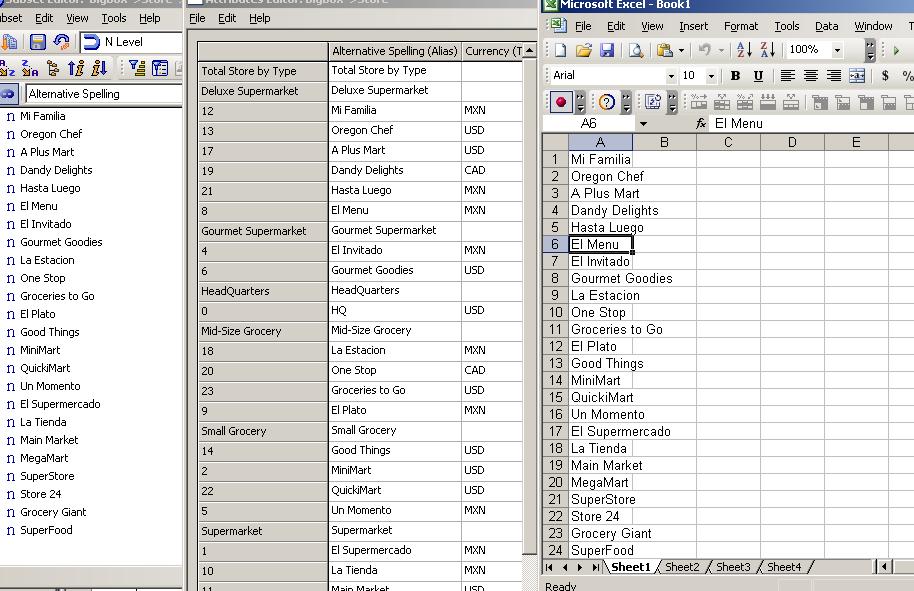Click the Save icon in the Subset Editor toolbar
This screenshot has width=914, height=591.
point(38,42)
